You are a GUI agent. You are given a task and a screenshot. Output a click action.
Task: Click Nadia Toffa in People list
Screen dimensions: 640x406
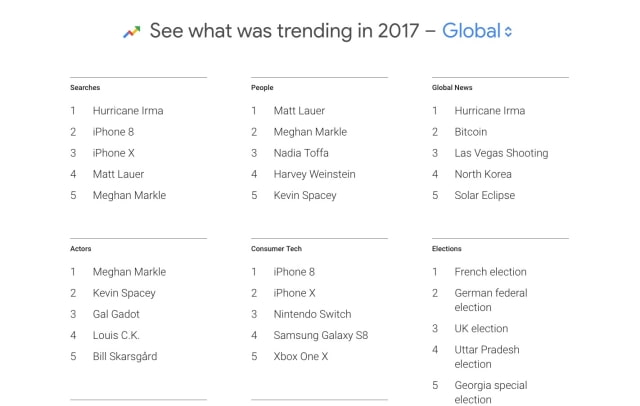[301, 153]
